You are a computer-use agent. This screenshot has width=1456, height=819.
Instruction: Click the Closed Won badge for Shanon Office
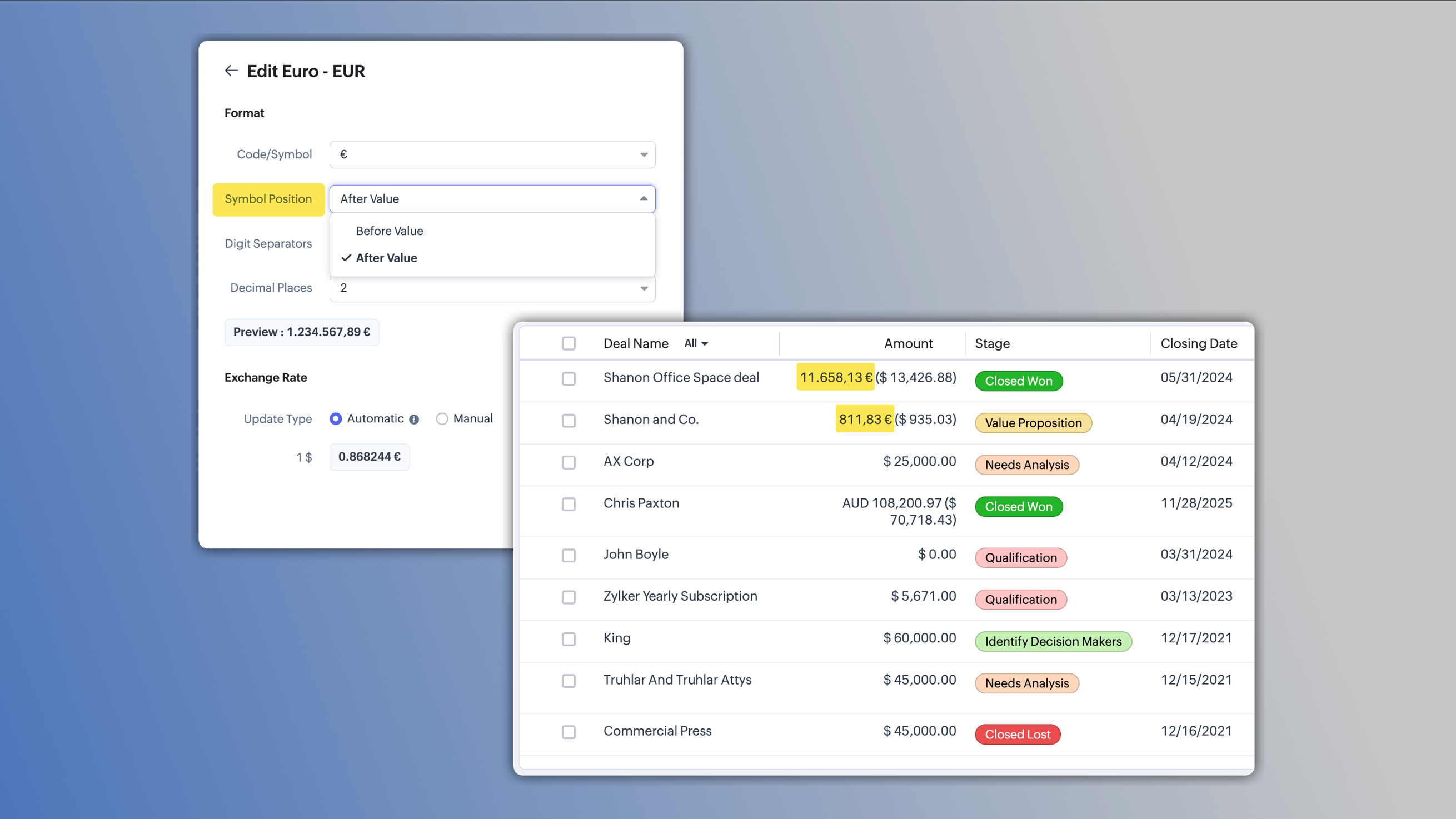(x=1018, y=381)
